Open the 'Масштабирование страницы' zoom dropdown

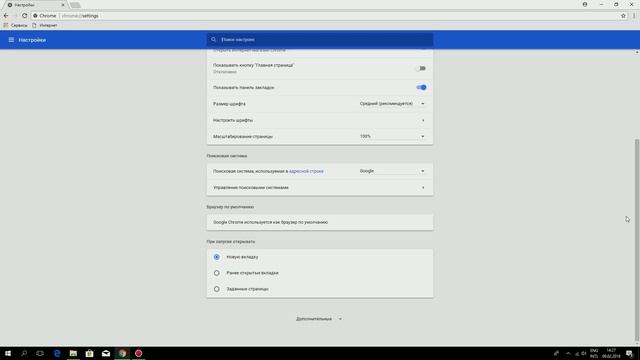point(392,136)
